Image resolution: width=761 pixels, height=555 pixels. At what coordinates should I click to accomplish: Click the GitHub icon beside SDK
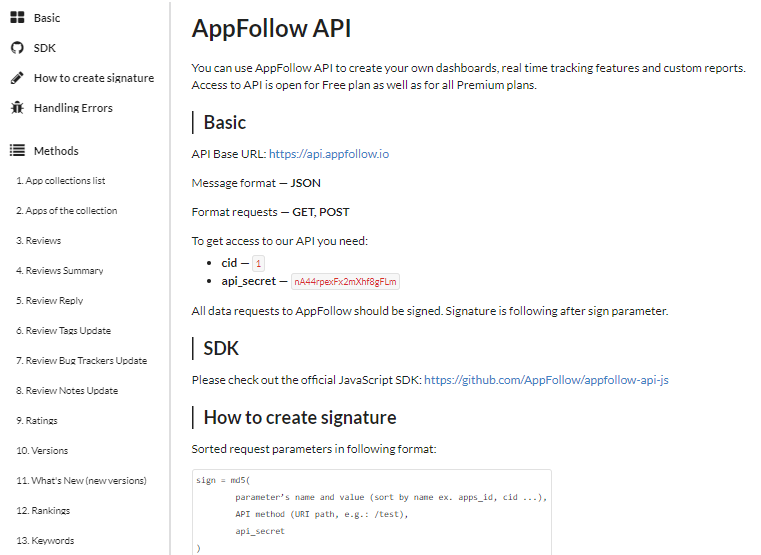click(17, 48)
